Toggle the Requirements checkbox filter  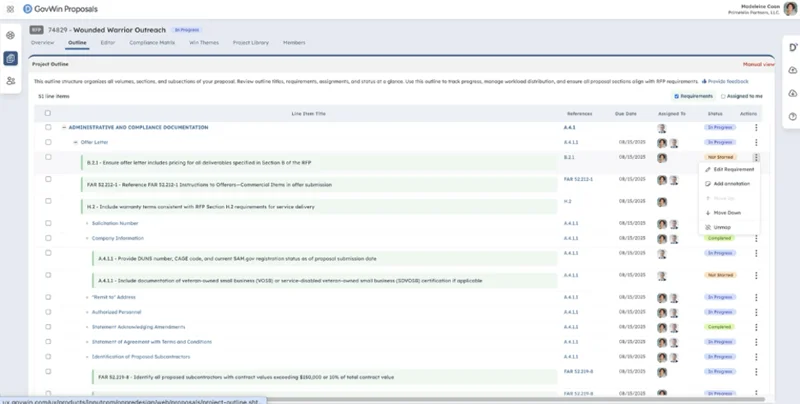(x=677, y=96)
